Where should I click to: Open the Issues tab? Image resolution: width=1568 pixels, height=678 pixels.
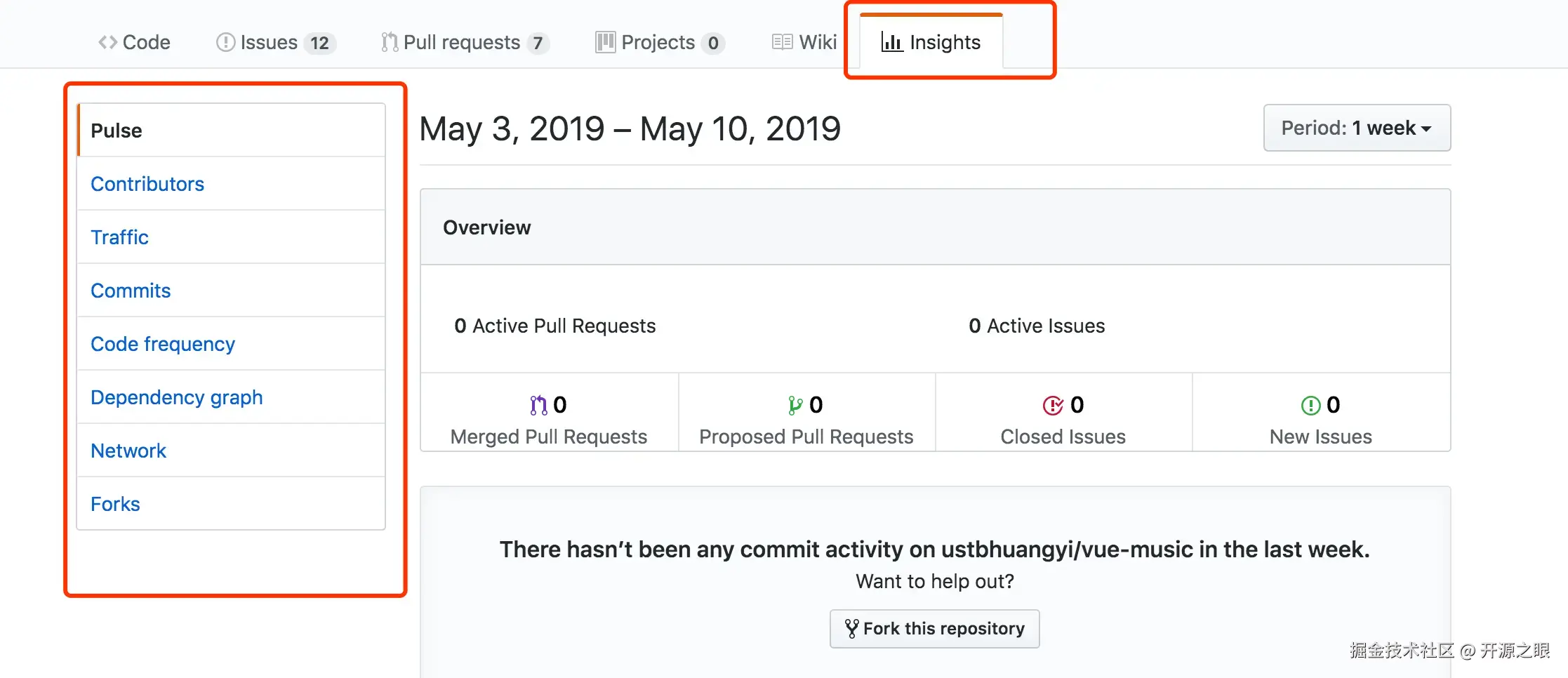coord(269,42)
